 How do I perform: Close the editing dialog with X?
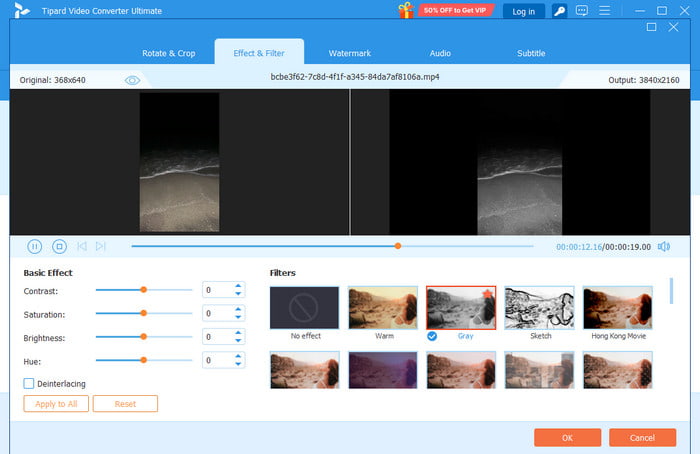coord(673,27)
